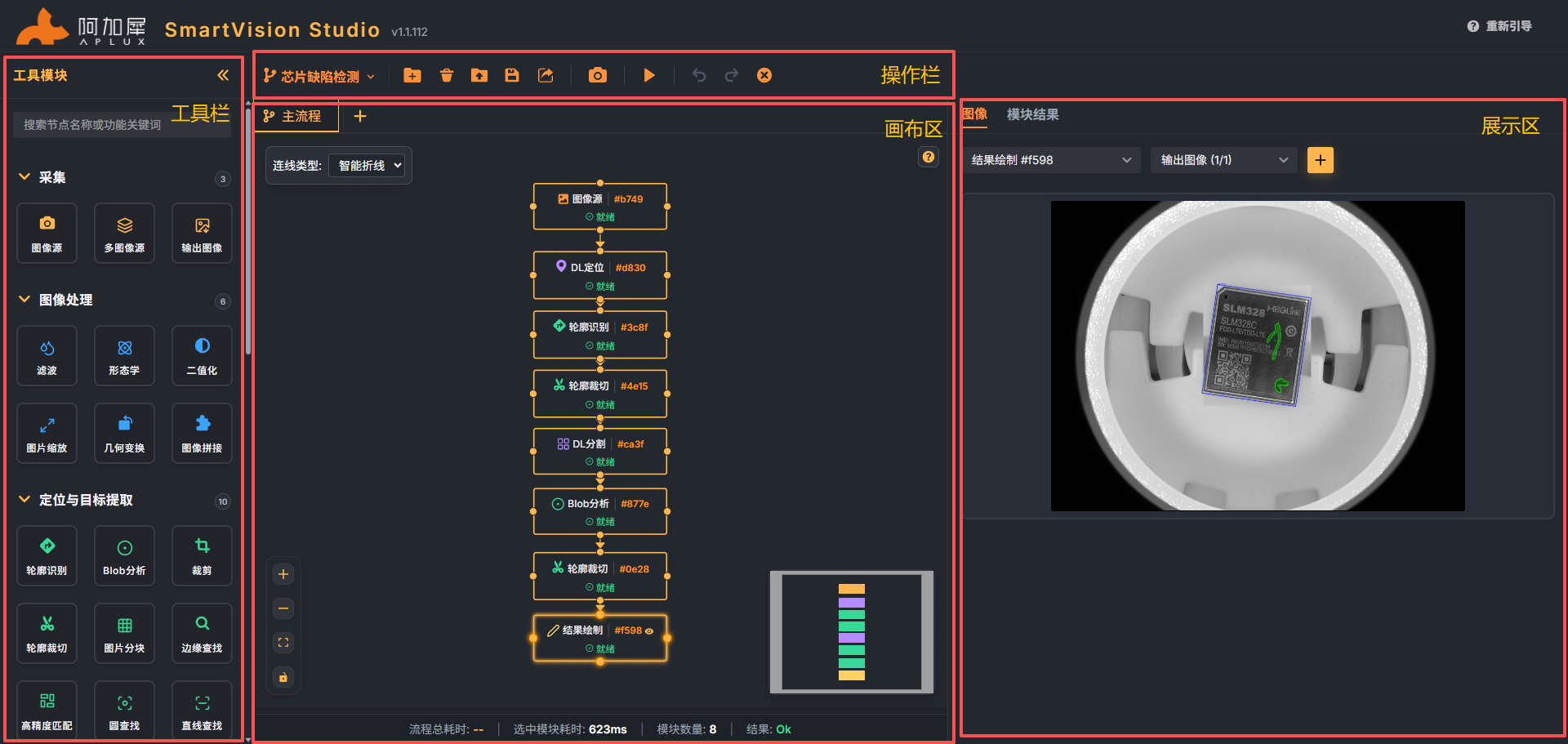Viewport: 1568px width, 744px height.
Task: Toggle visibility eye on 结果绘制 node
Action: click(649, 631)
